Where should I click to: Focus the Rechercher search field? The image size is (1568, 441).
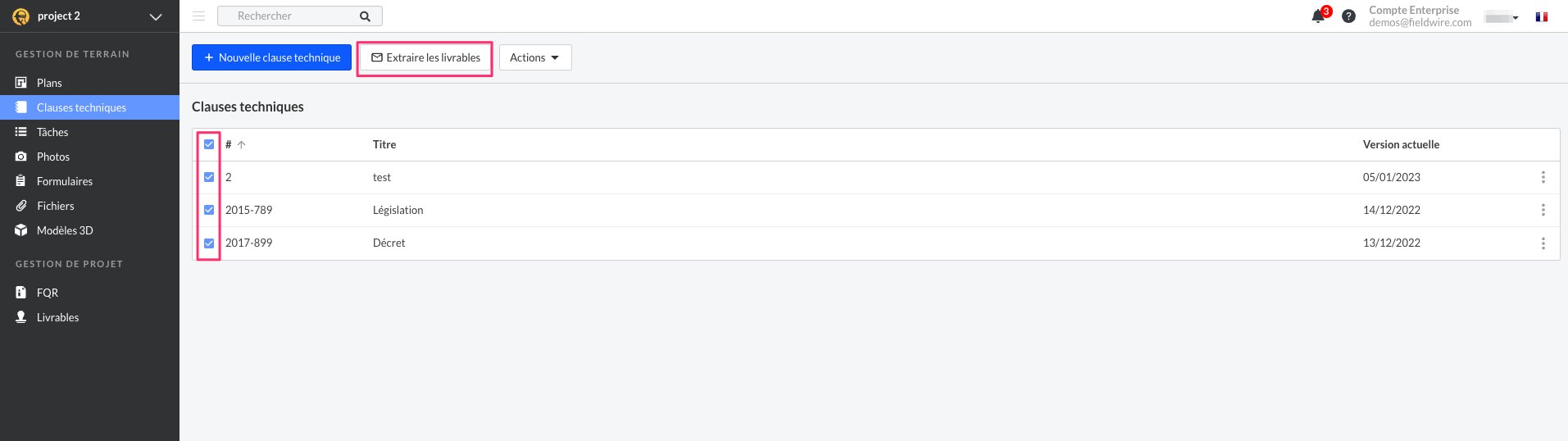(289, 16)
